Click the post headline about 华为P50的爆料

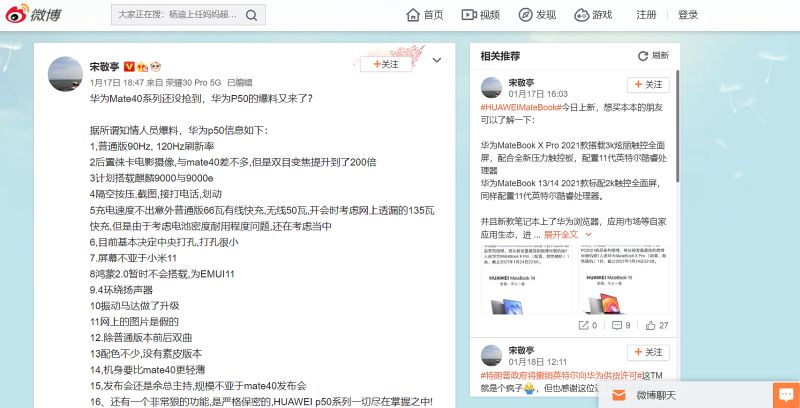[201, 98]
